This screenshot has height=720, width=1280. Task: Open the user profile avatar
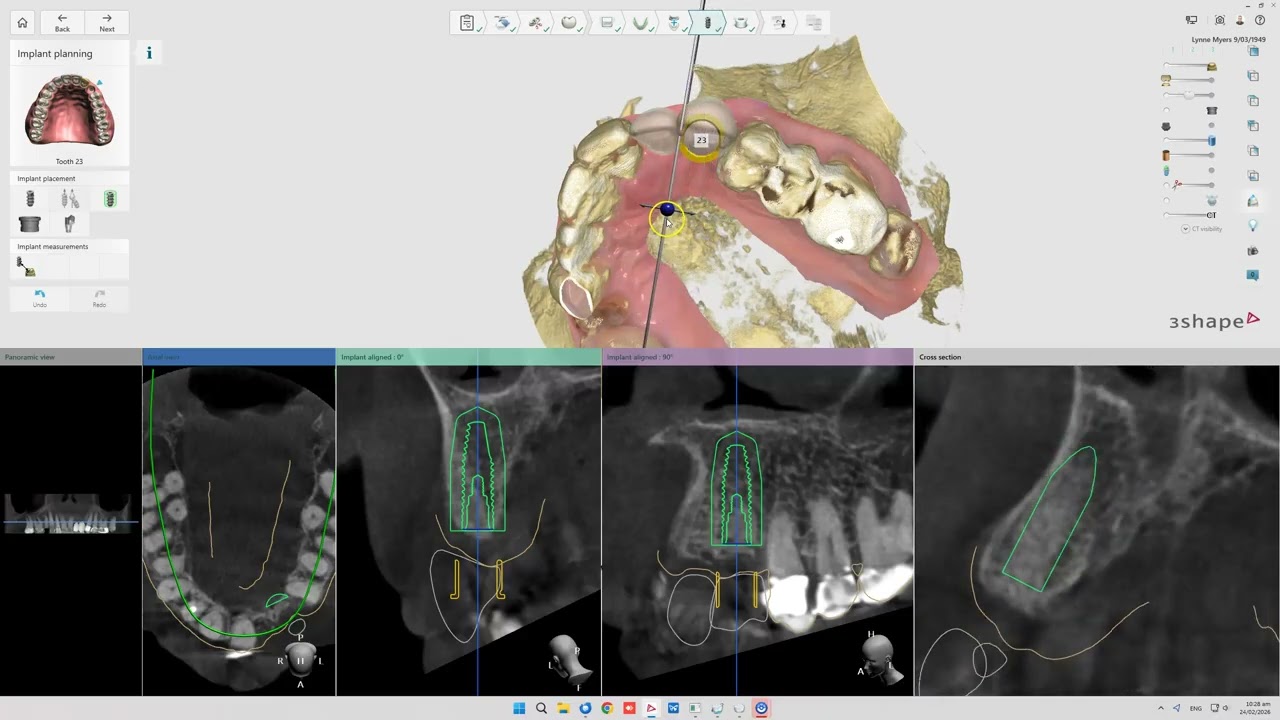coord(1240,20)
